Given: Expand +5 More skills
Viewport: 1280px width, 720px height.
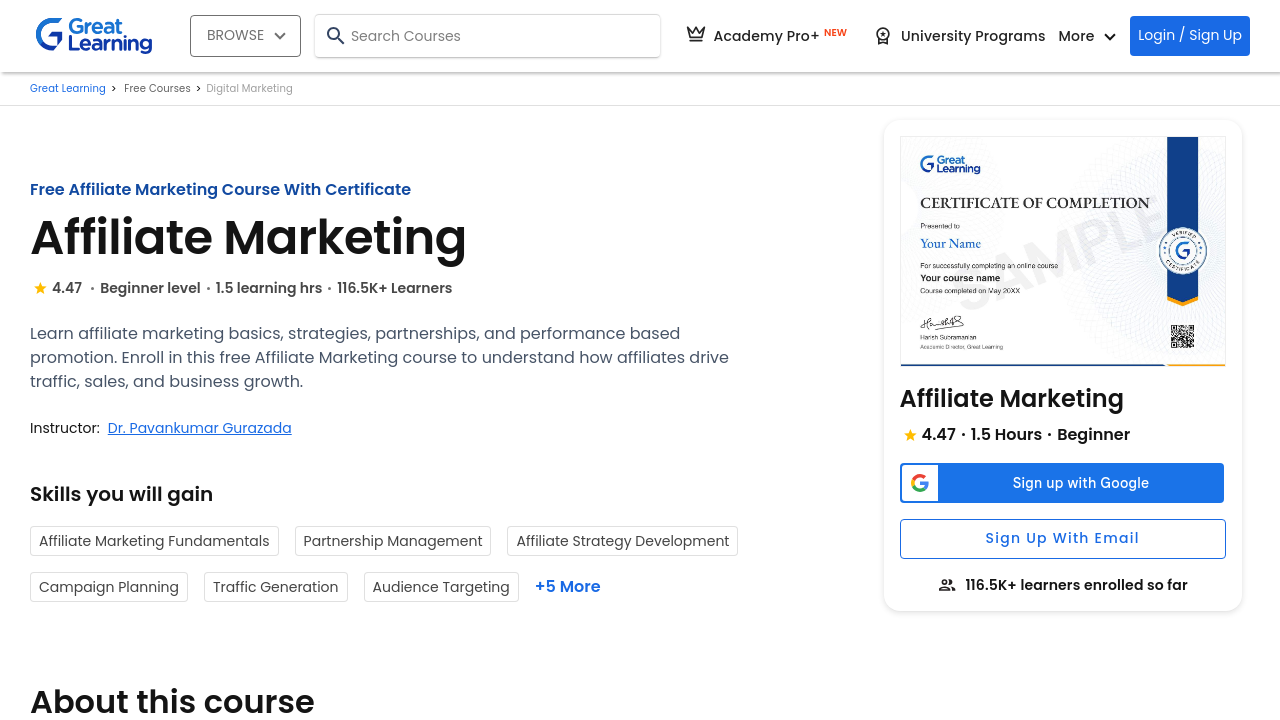Looking at the screenshot, I should point(568,587).
